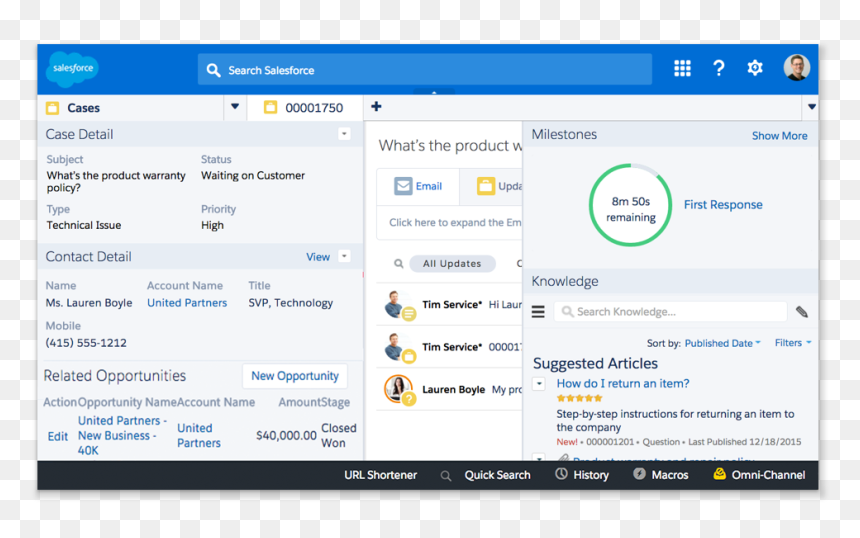Viewport: 860px width, 538px height.
Task: Expand the return an item article dropdown
Action: click(x=539, y=384)
